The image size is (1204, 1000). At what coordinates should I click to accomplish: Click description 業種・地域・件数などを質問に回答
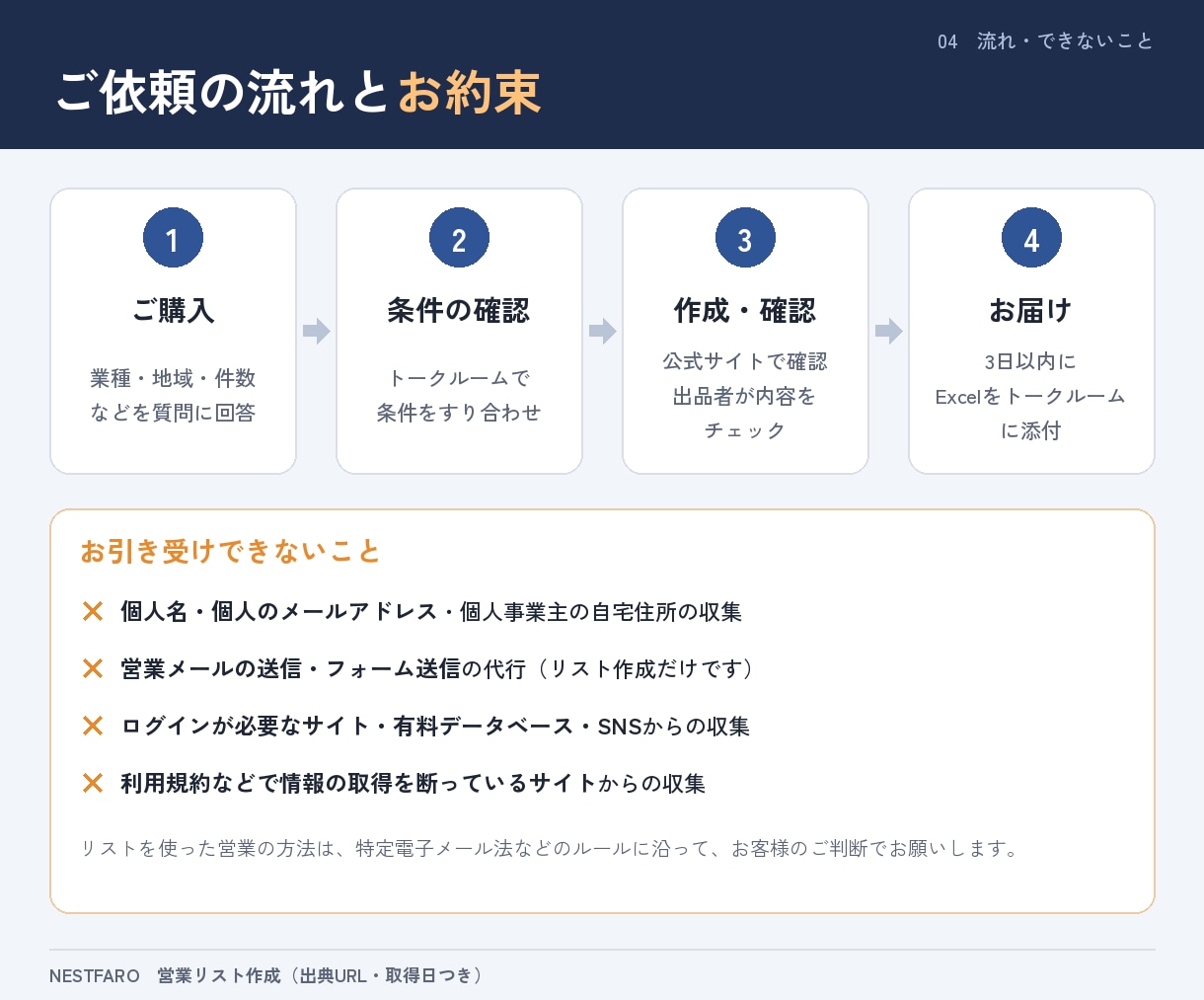pos(173,395)
